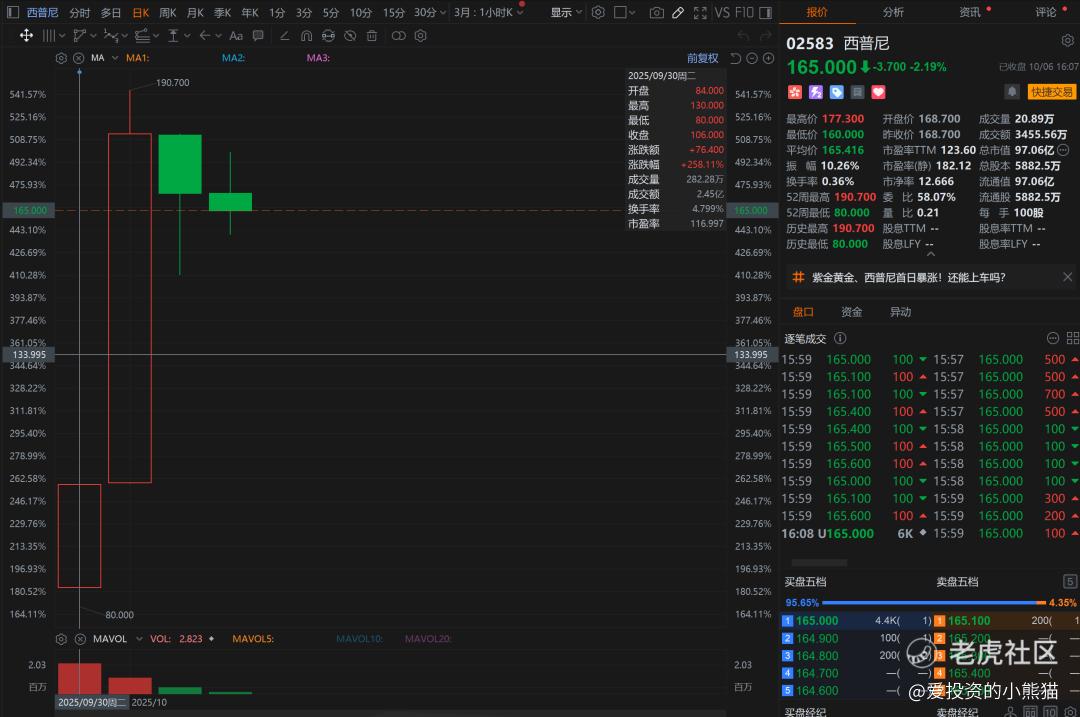This screenshot has height=717, width=1080.
Task: Switch to 周K weekly chart
Action: coord(167,12)
